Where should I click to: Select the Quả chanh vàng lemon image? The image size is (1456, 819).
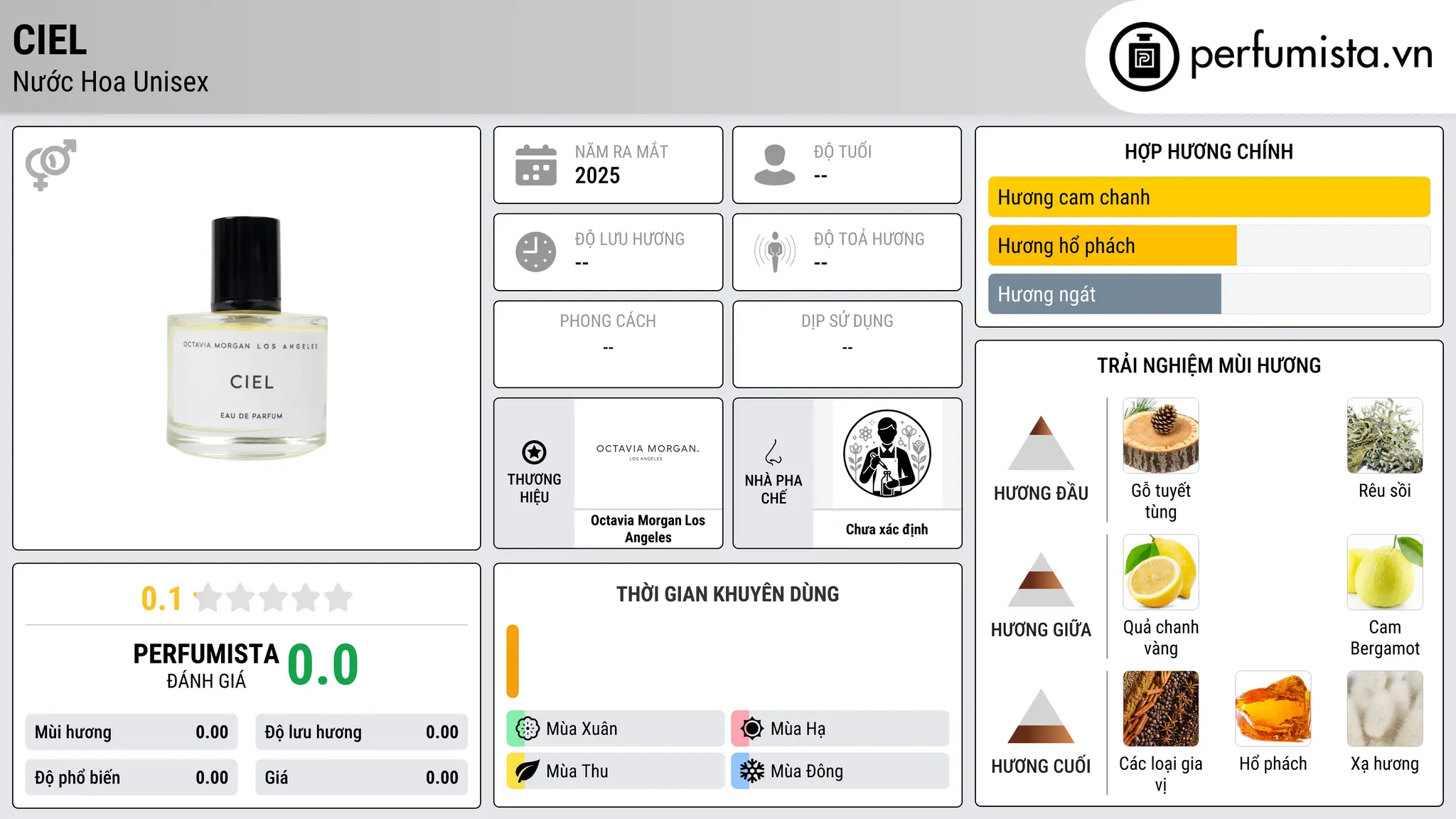point(1161,572)
